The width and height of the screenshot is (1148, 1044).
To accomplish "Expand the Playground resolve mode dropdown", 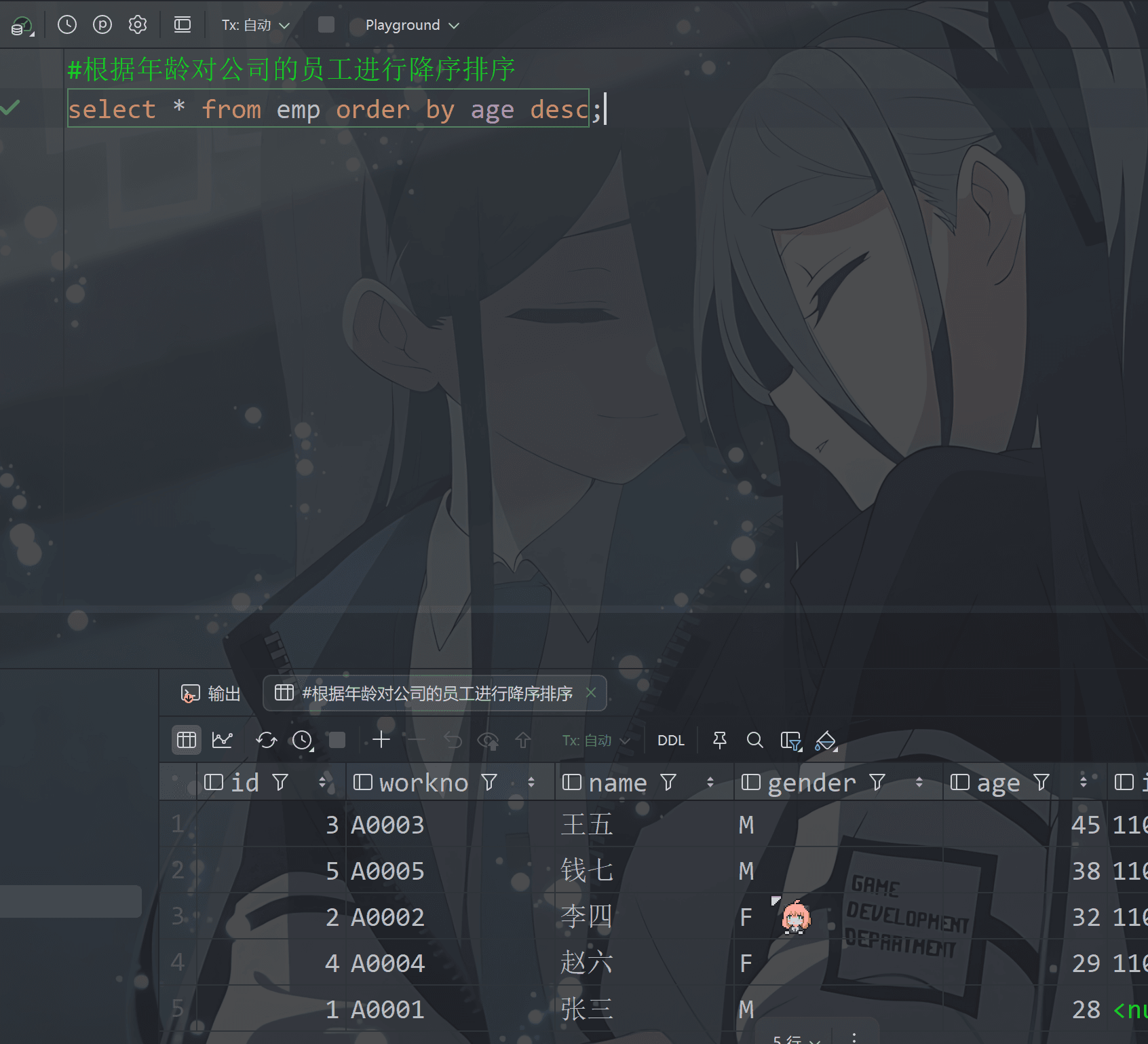I will click(412, 25).
